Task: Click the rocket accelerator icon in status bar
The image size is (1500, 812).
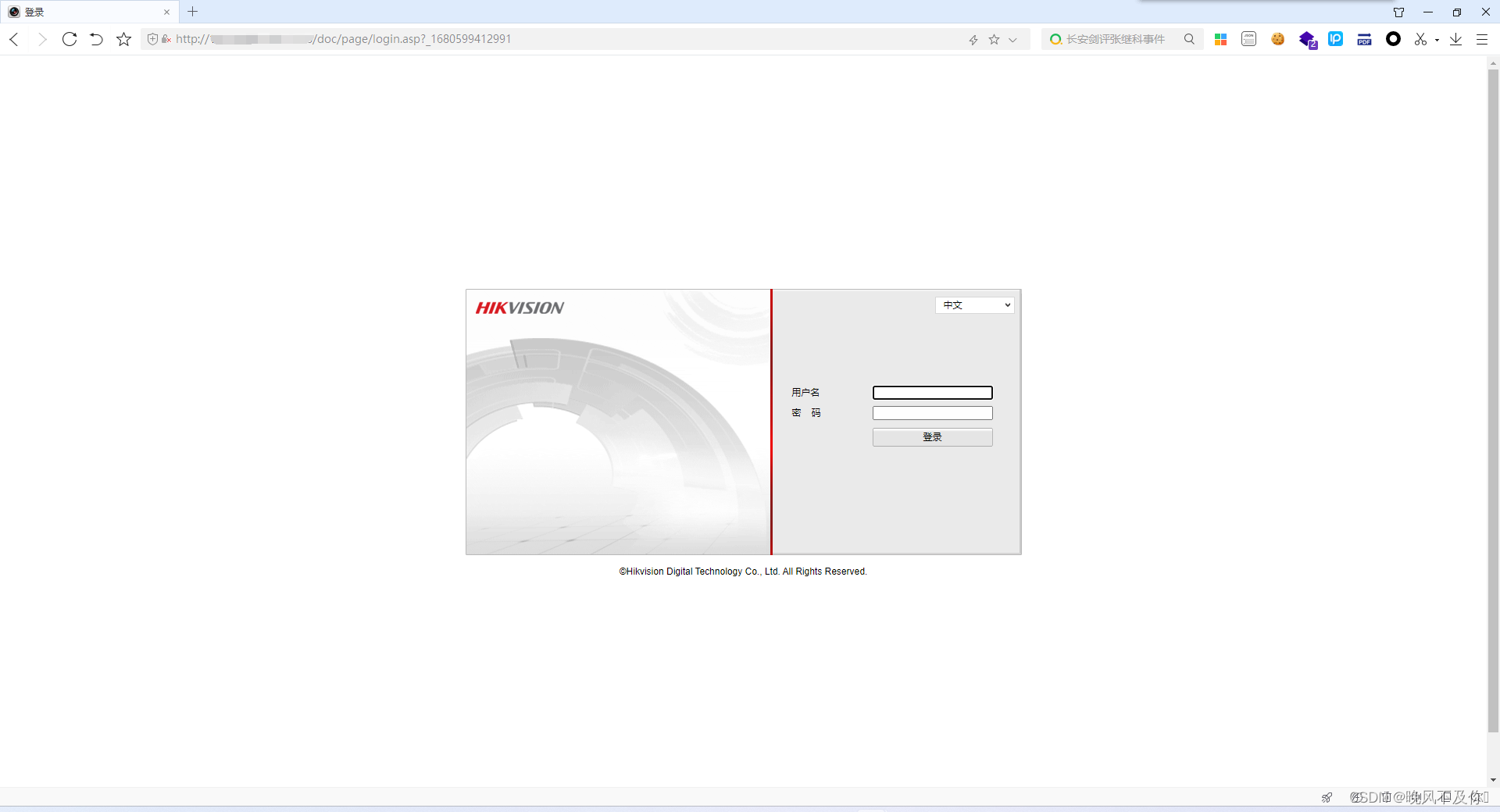Action: pos(1327,797)
